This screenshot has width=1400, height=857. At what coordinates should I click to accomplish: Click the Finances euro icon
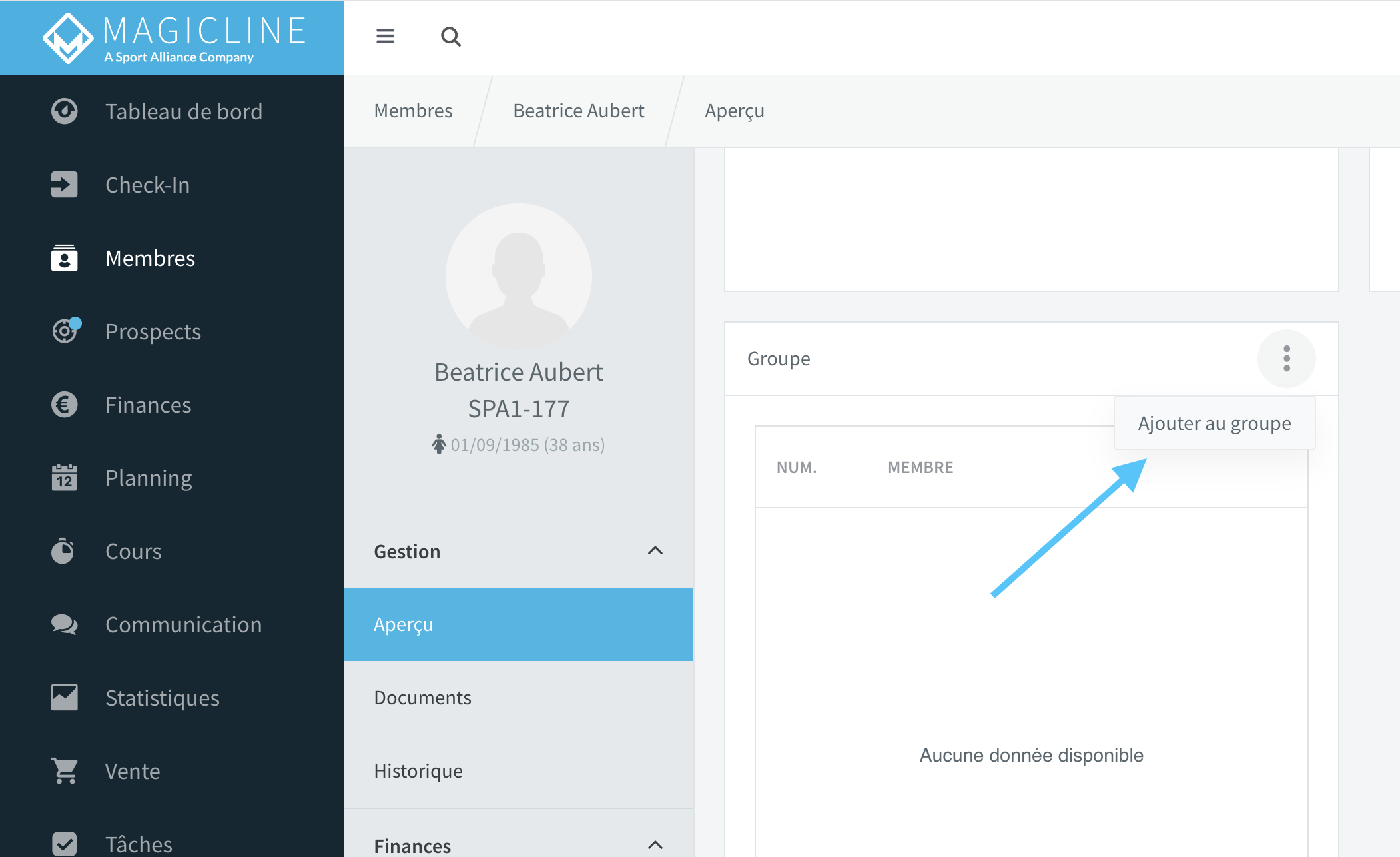tap(65, 405)
